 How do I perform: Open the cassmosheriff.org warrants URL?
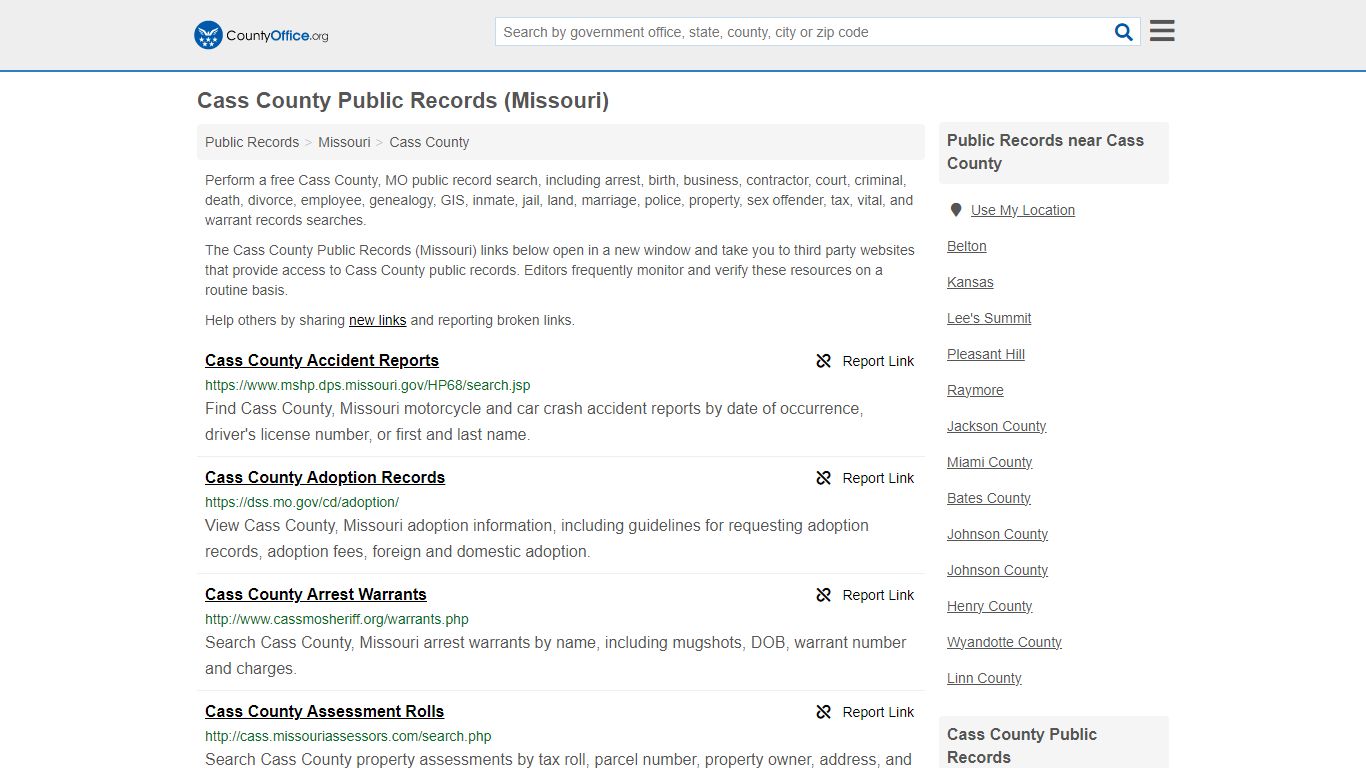[x=337, y=619]
